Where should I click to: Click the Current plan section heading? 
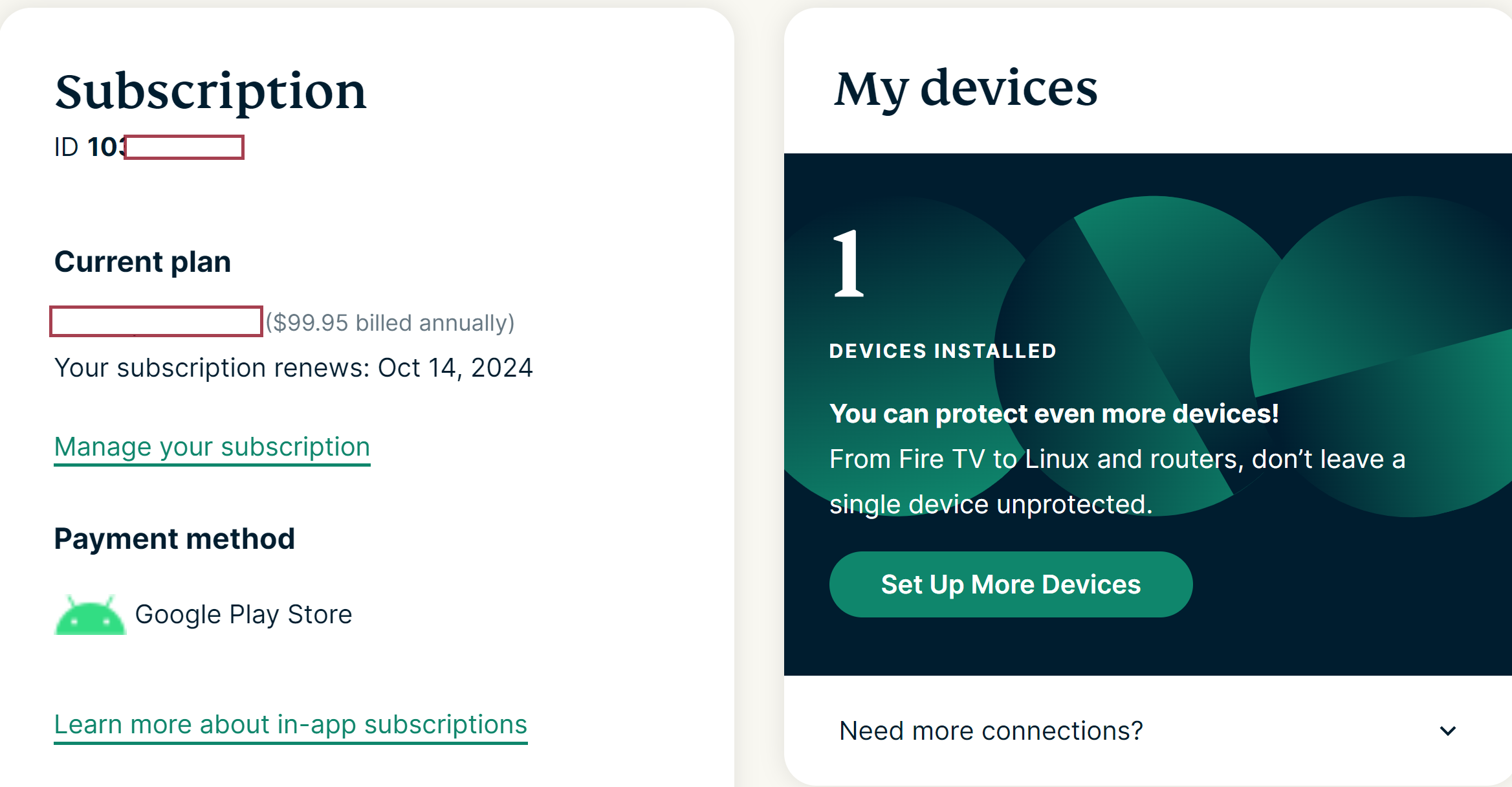tap(142, 262)
